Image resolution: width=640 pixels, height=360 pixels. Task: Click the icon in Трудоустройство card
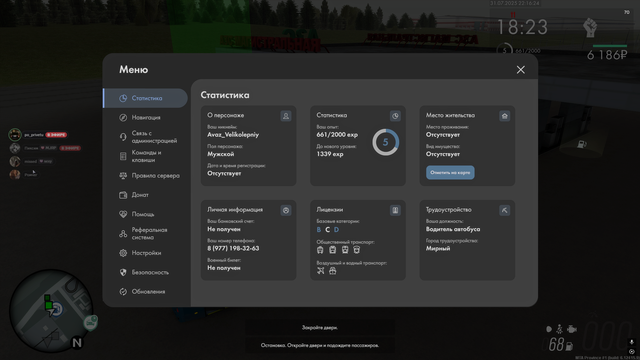[x=504, y=210]
